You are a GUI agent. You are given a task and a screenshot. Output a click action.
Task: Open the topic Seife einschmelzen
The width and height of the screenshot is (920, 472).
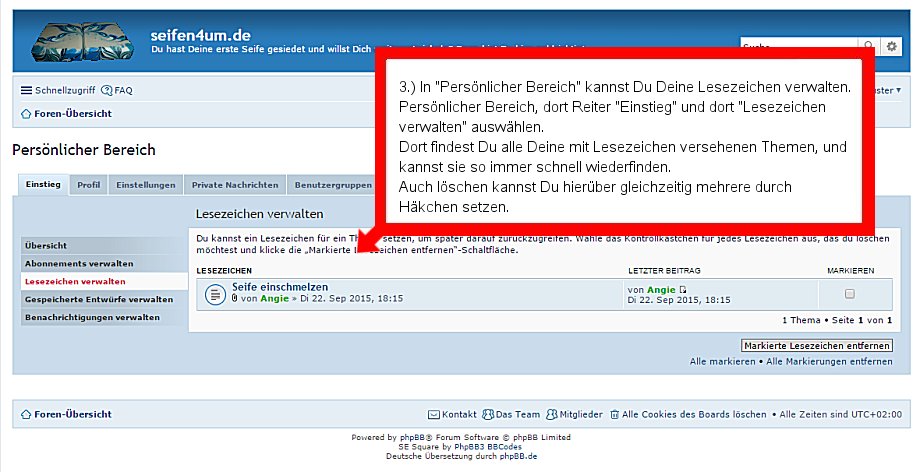point(280,287)
